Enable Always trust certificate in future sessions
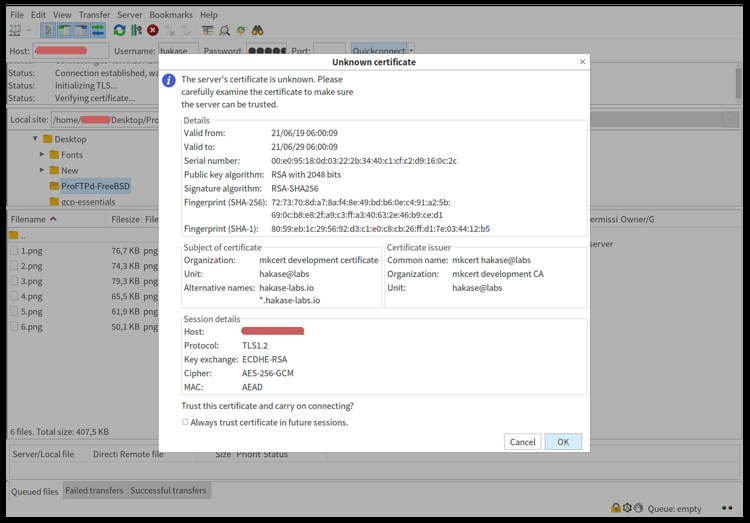This screenshot has height=523, width=750. [x=186, y=422]
